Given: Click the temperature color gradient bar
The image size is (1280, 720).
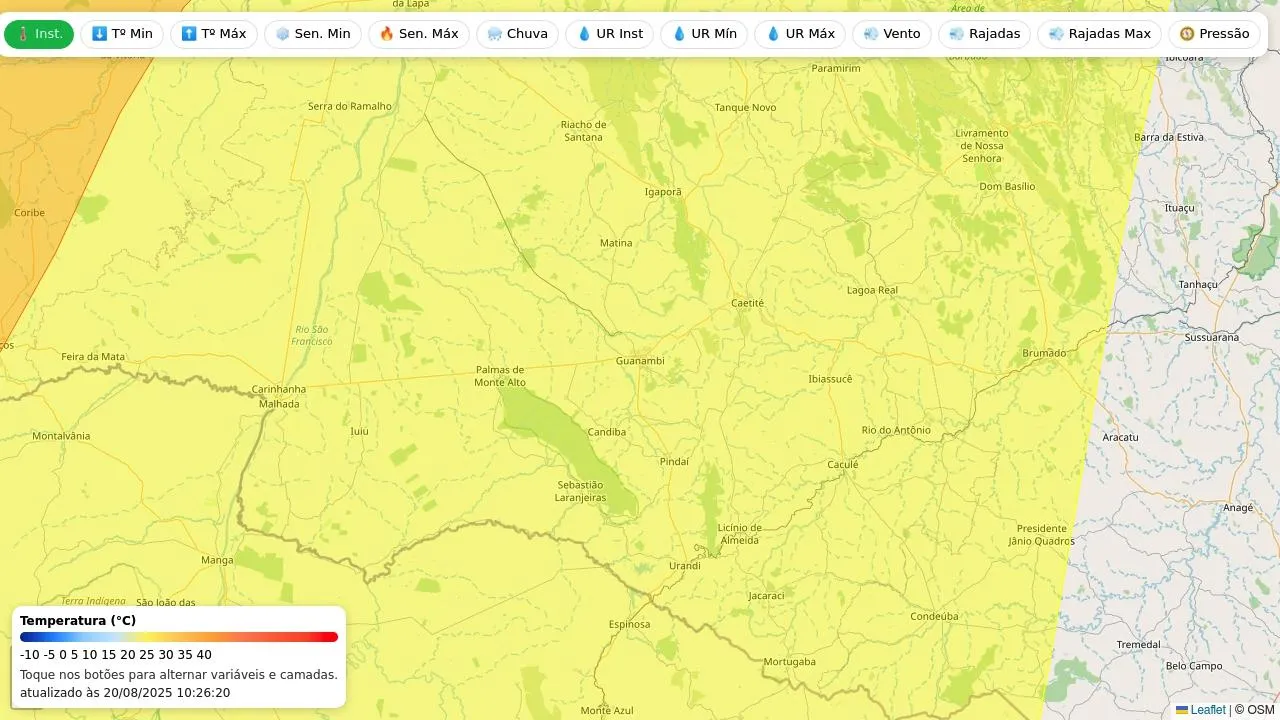Looking at the screenshot, I should 179,637.
